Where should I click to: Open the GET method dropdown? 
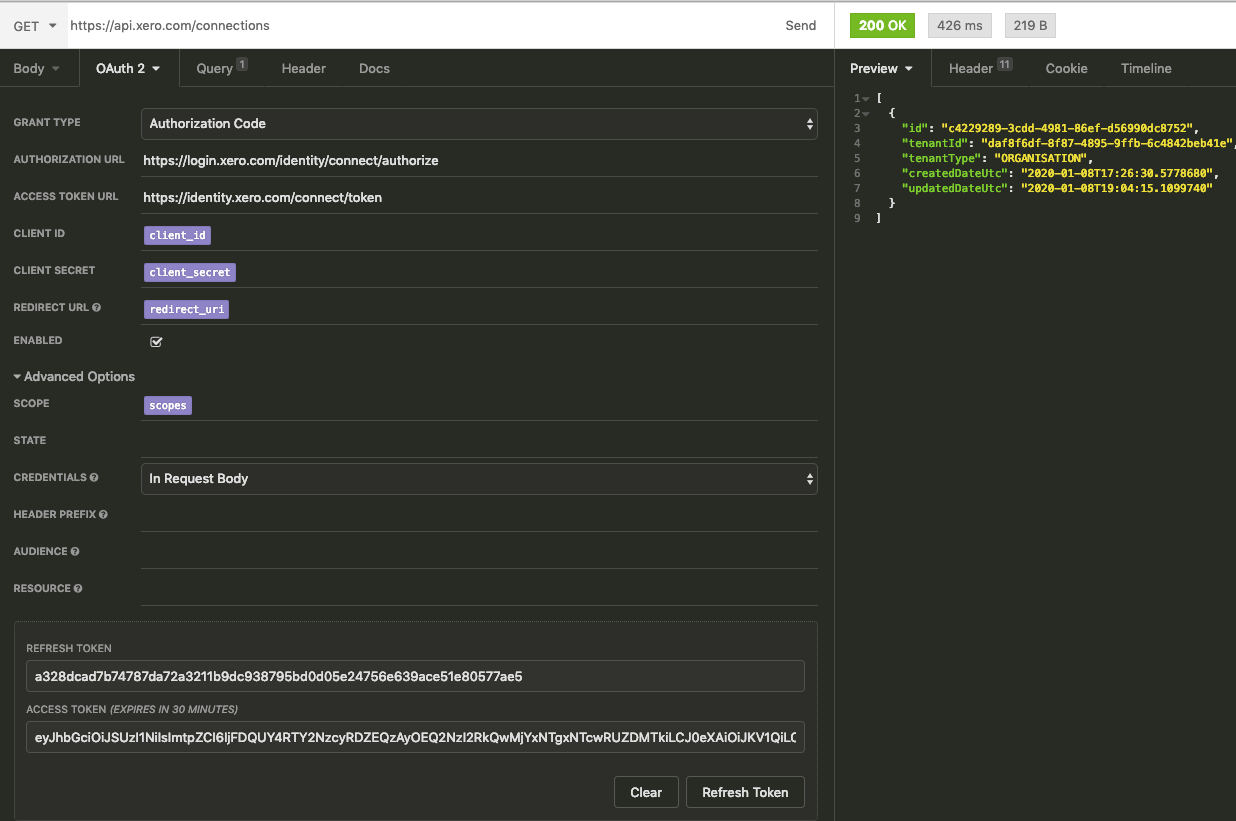(x=35, y=26)
